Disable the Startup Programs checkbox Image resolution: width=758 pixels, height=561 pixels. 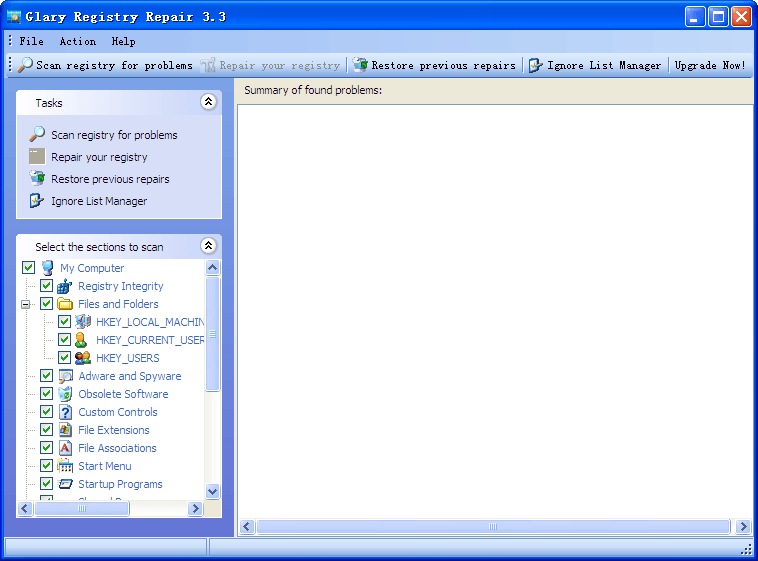coord(46,484)
